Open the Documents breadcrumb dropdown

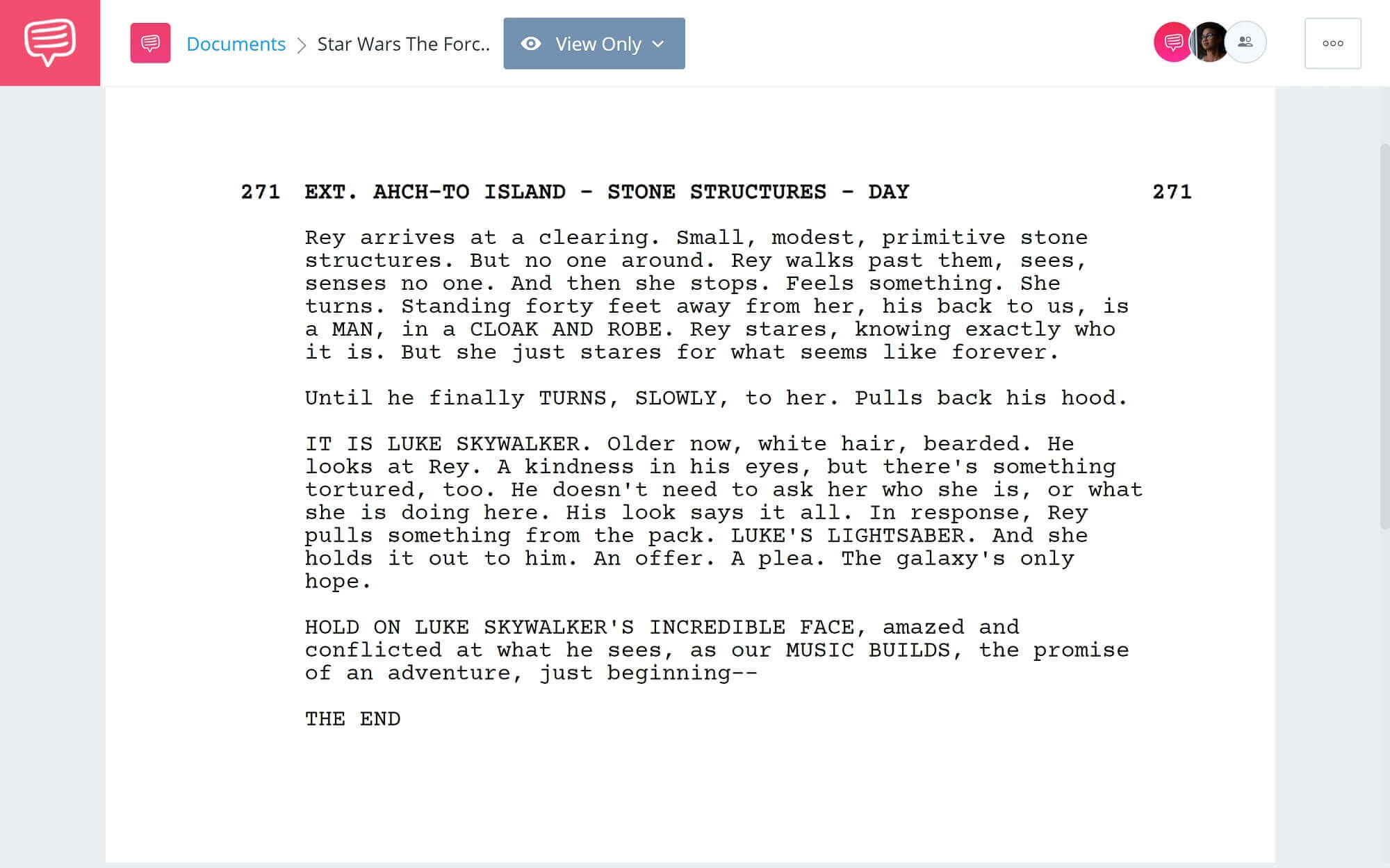tap(236, 42)
